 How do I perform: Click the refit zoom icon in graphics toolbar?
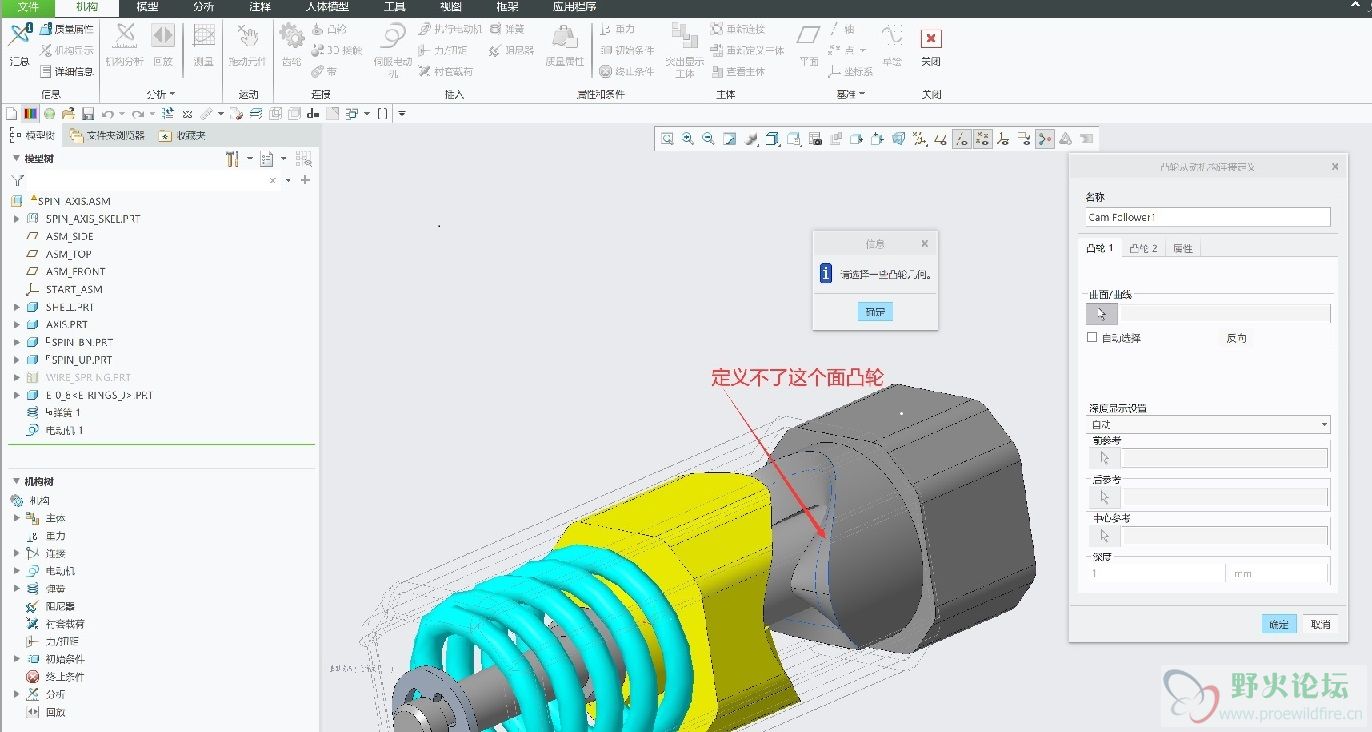pos(667,139)
